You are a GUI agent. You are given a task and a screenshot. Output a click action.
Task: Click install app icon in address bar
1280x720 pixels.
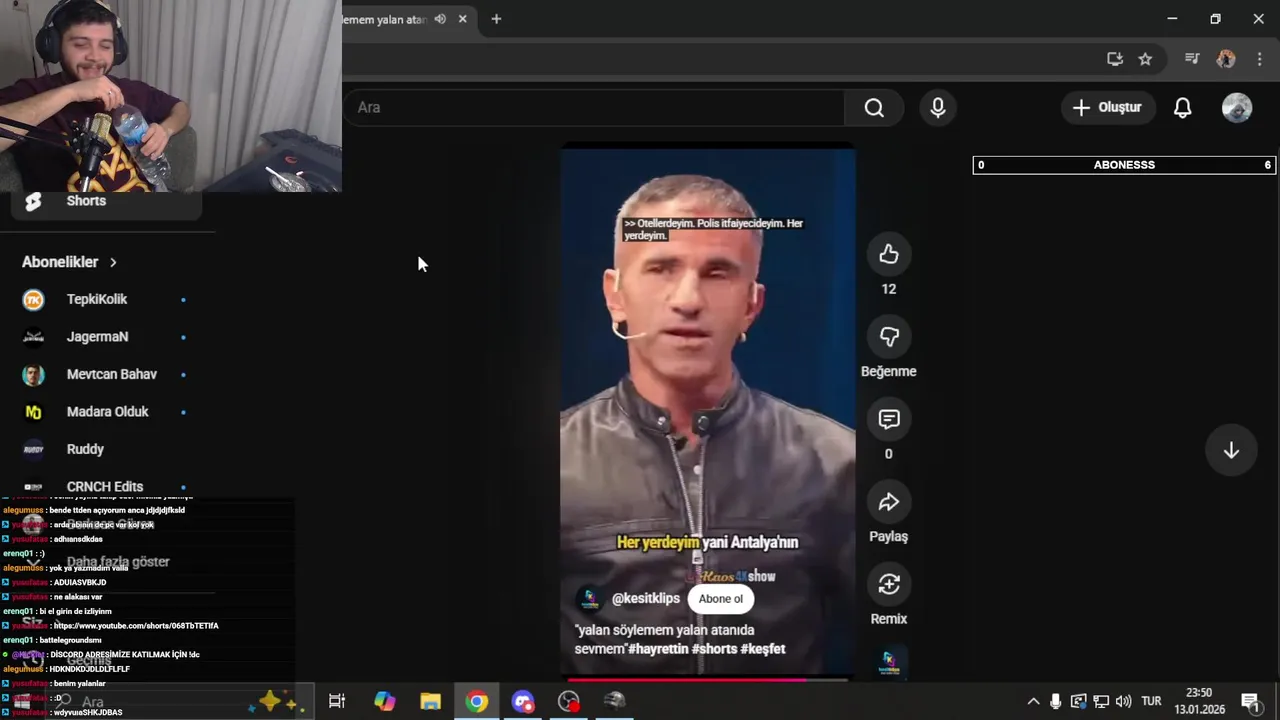[x=1115, y=59]
